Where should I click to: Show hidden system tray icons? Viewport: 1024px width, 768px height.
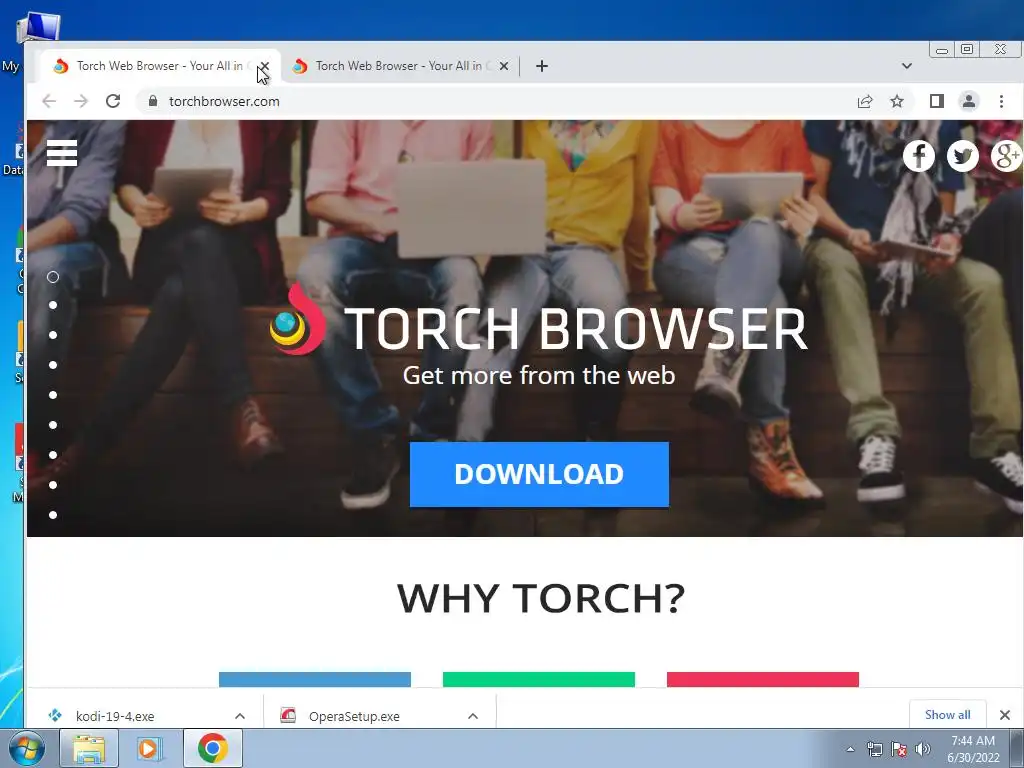850,749
